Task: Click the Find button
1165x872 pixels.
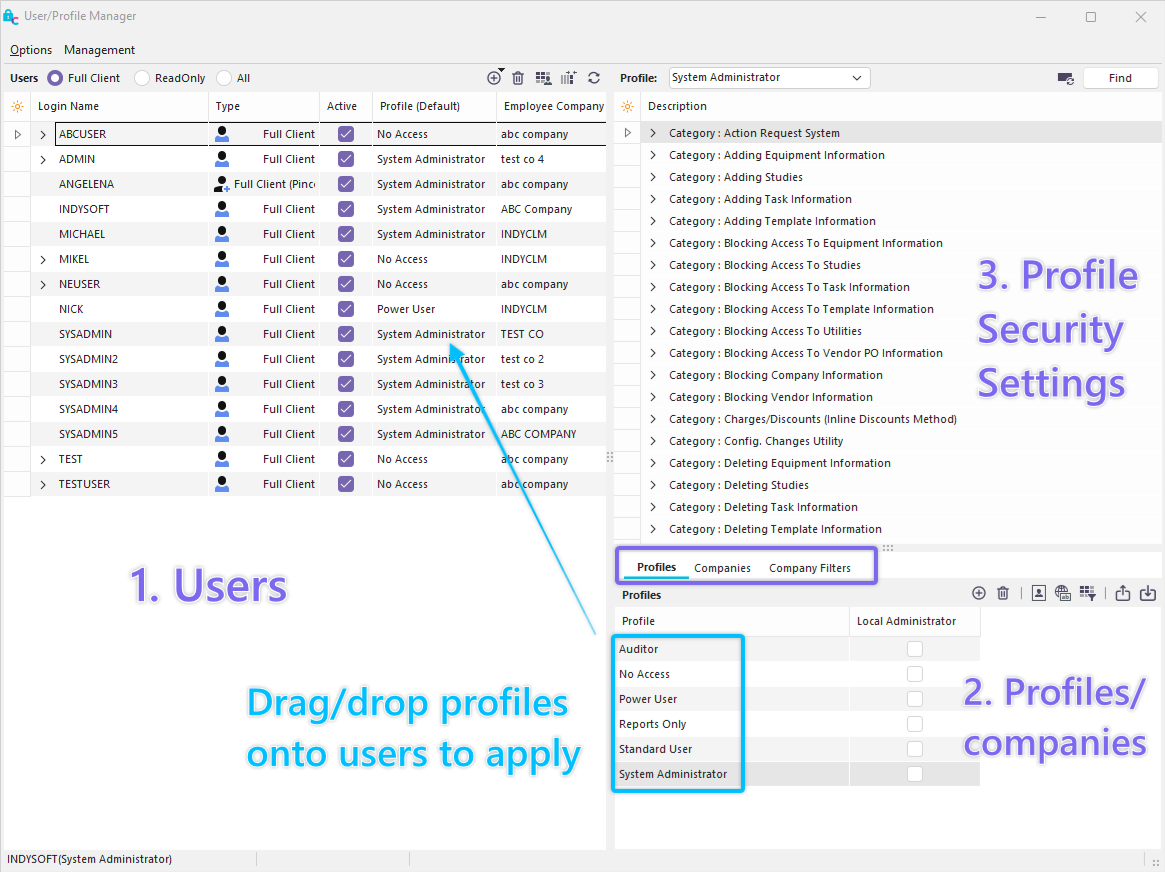Action: point(1120,78)
